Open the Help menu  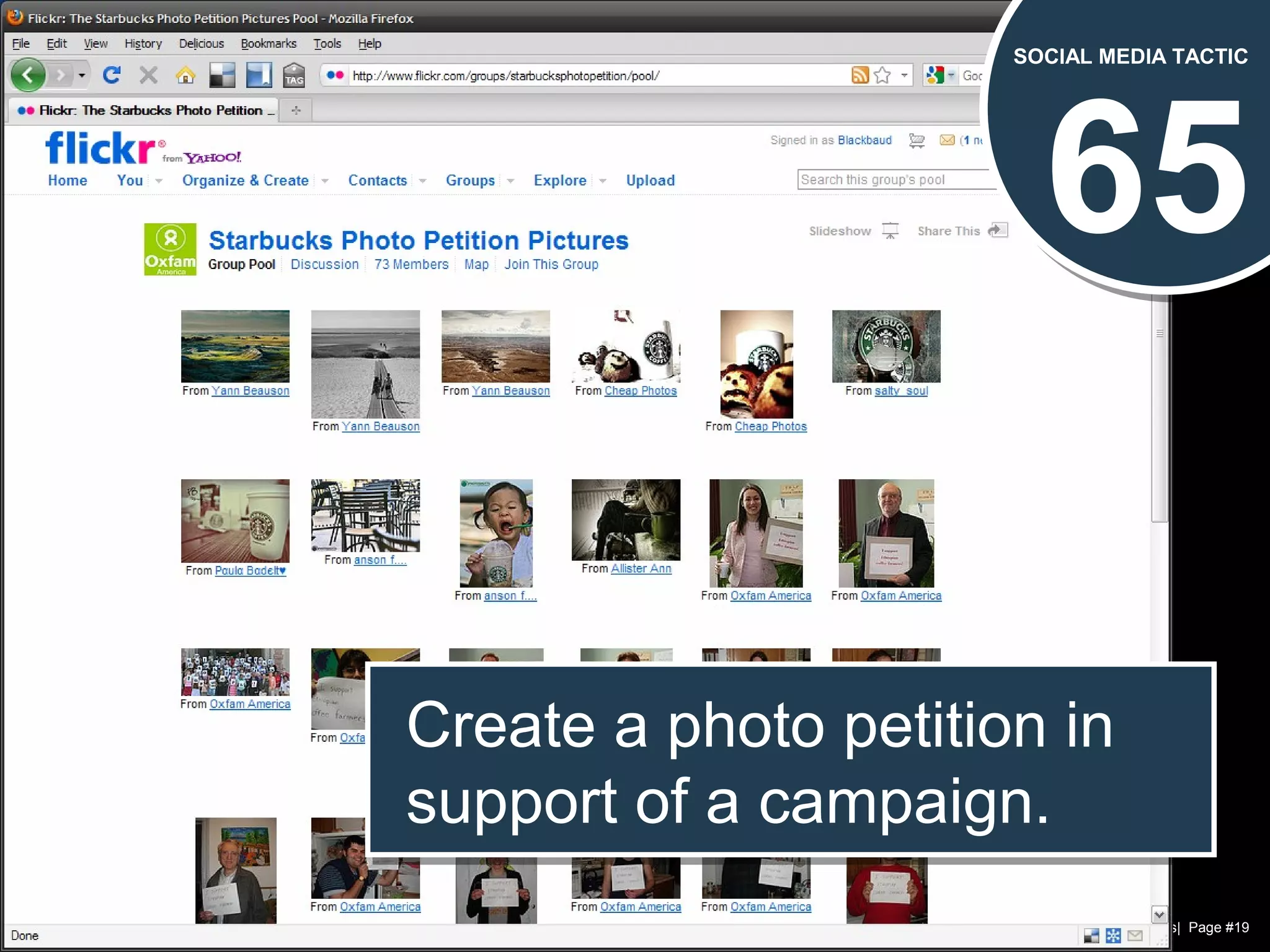point(370,43)
